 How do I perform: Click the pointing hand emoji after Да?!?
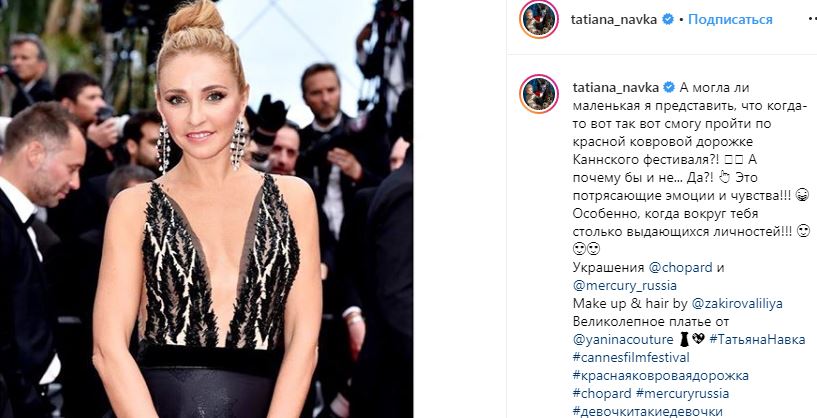[x=724, y=177]
